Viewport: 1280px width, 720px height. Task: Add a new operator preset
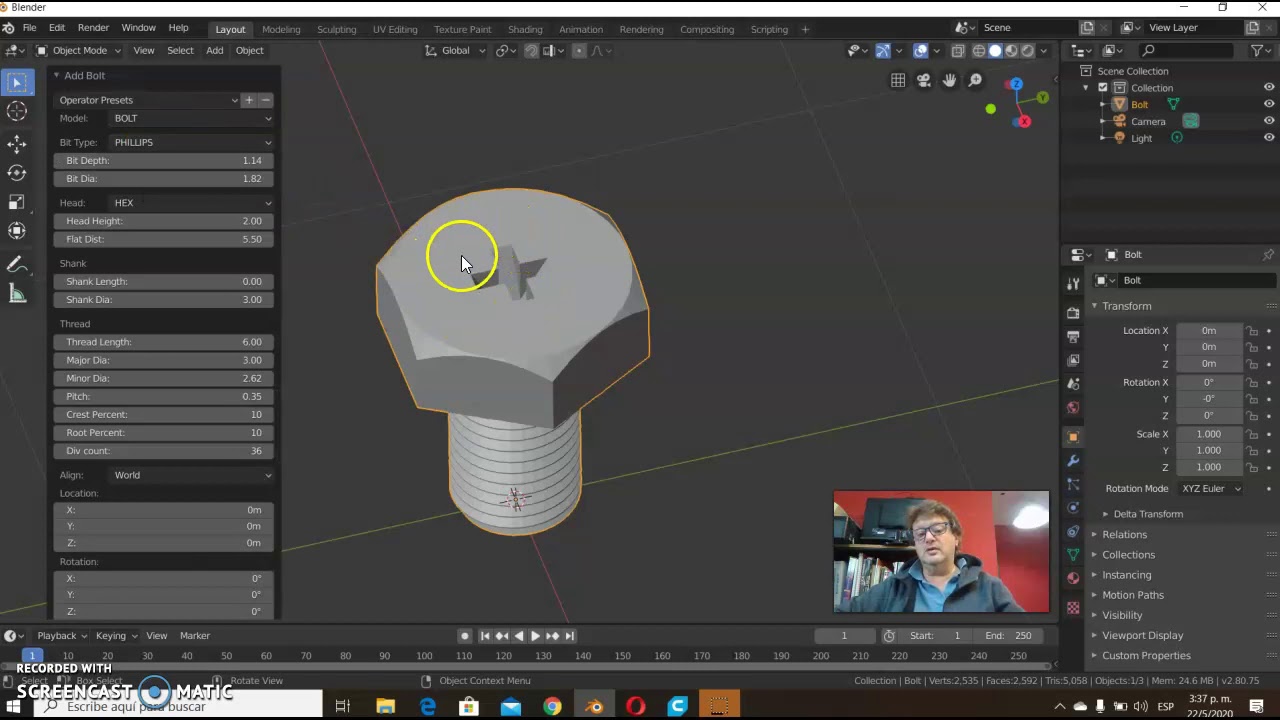pyautogui.click(x=249, y=100)
